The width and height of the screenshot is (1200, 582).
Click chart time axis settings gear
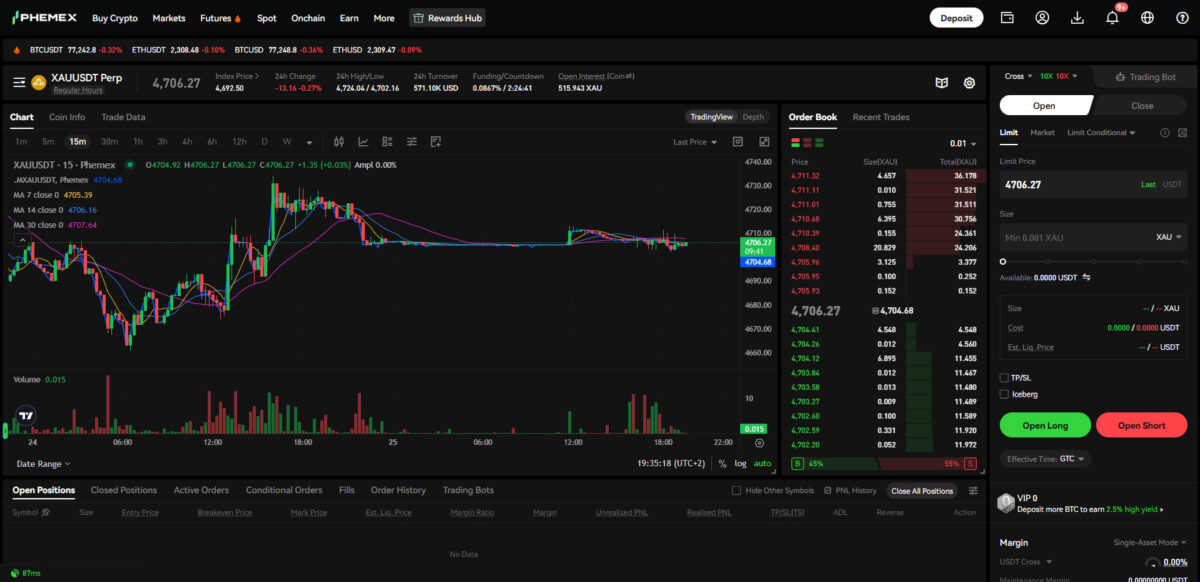tap(759, 442)
